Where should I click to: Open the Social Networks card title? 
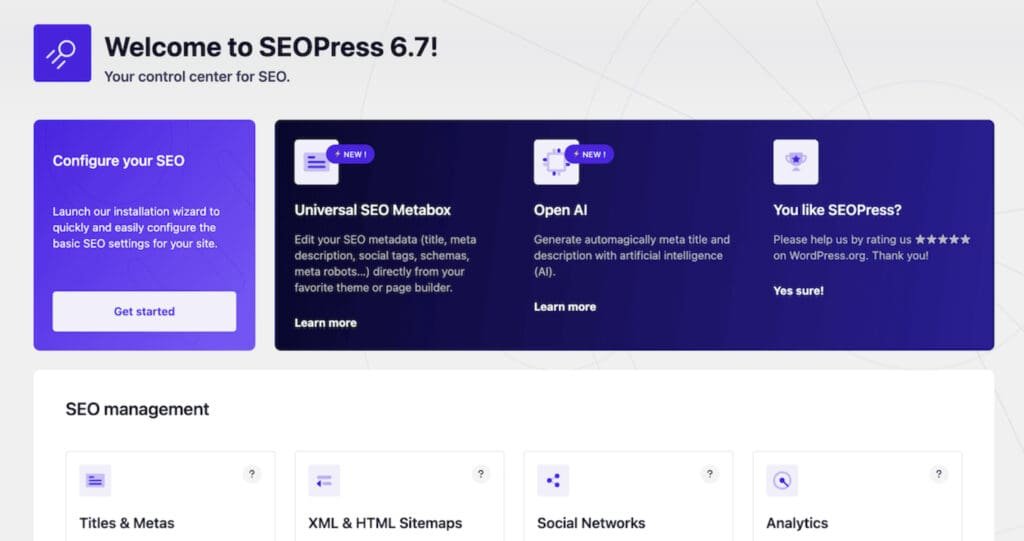click(x=591, y=523)
